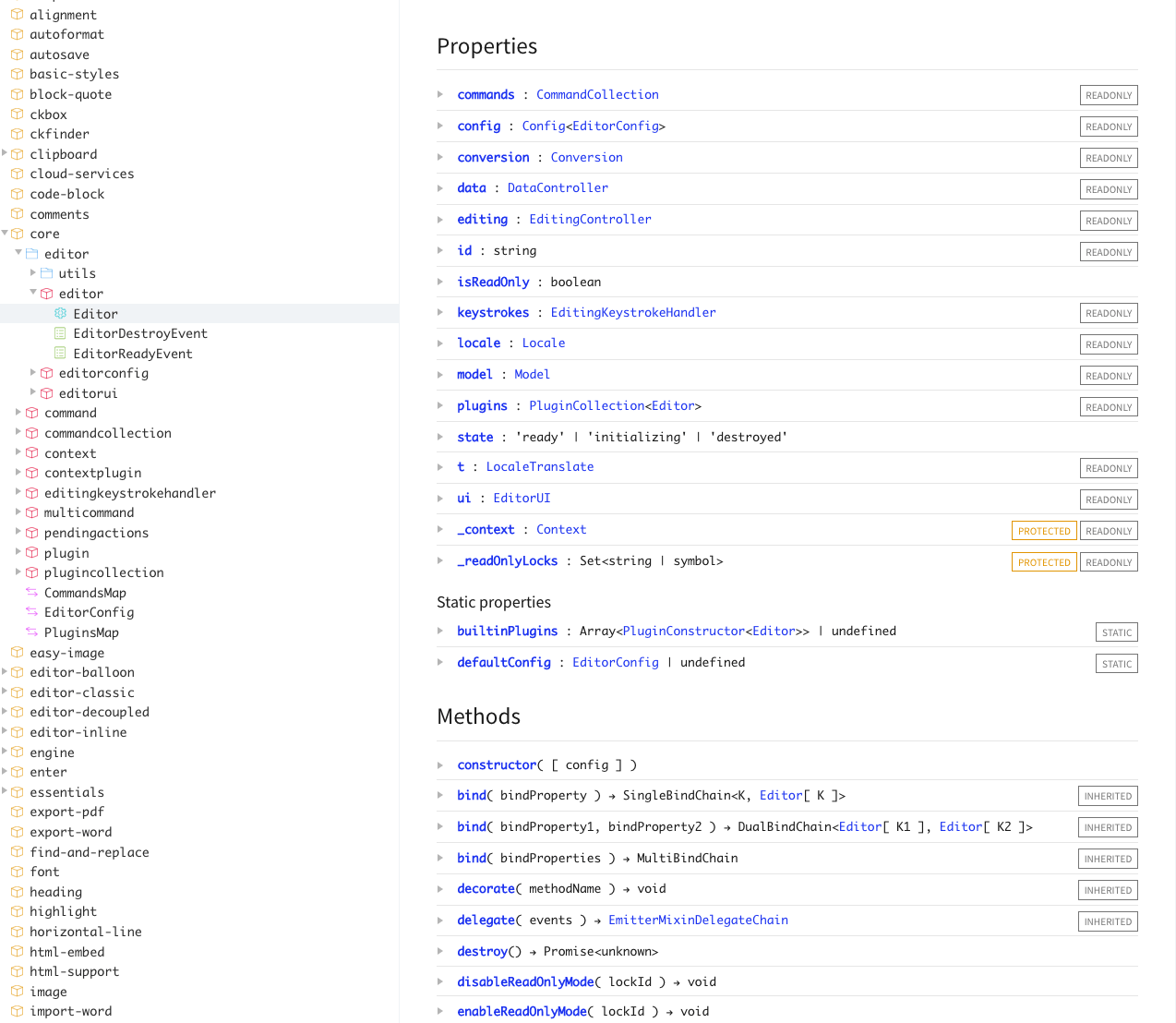Select the find-and-replace package

click(90, 852)
